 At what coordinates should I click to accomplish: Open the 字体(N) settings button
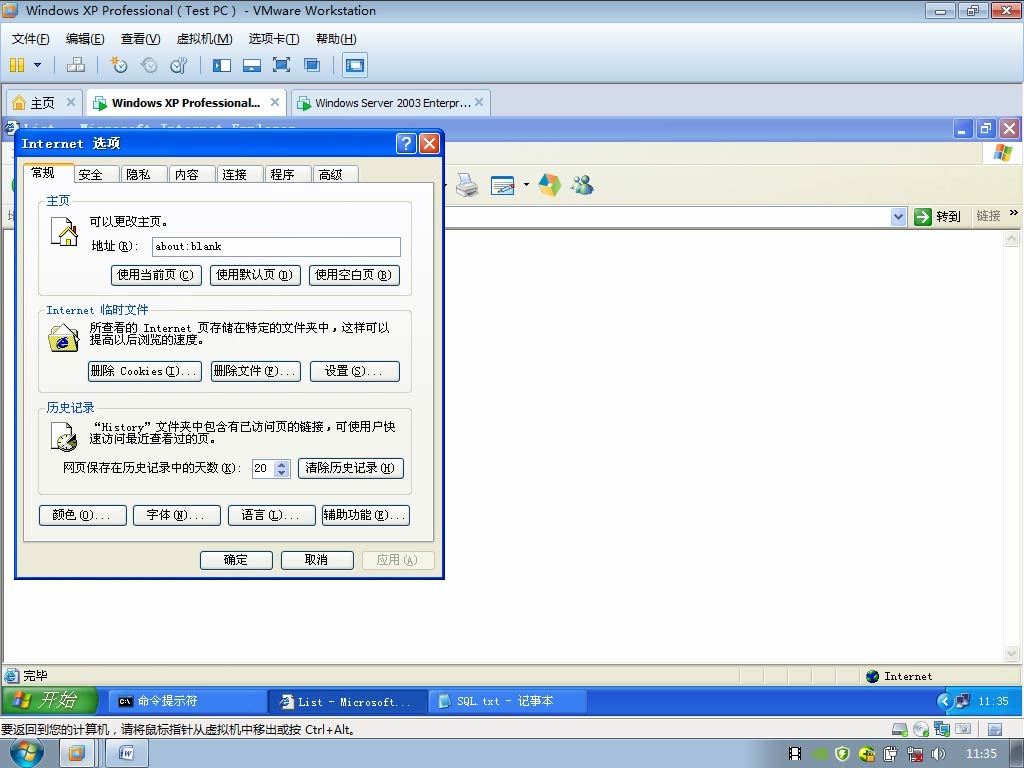coord(176,515)
